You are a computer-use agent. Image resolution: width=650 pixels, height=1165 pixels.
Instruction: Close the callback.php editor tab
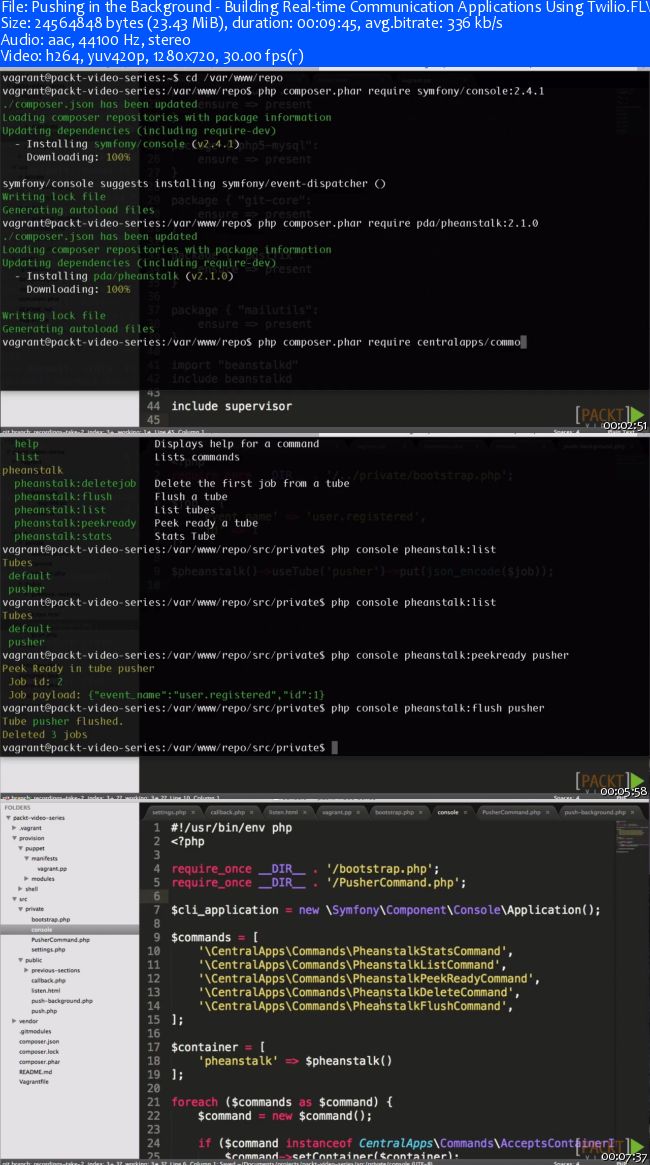[251, 812]
